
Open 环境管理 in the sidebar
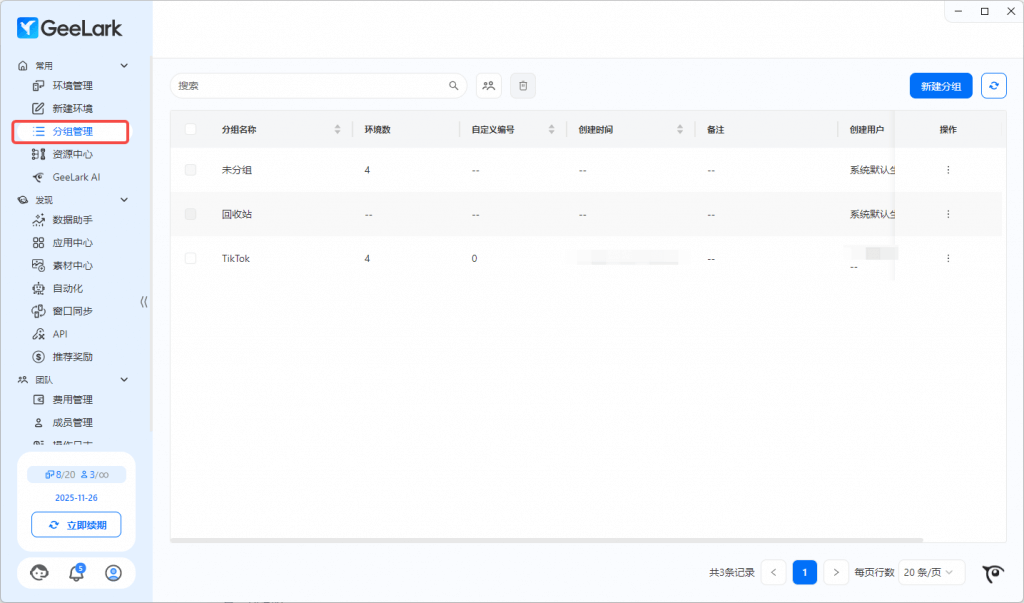72,86
